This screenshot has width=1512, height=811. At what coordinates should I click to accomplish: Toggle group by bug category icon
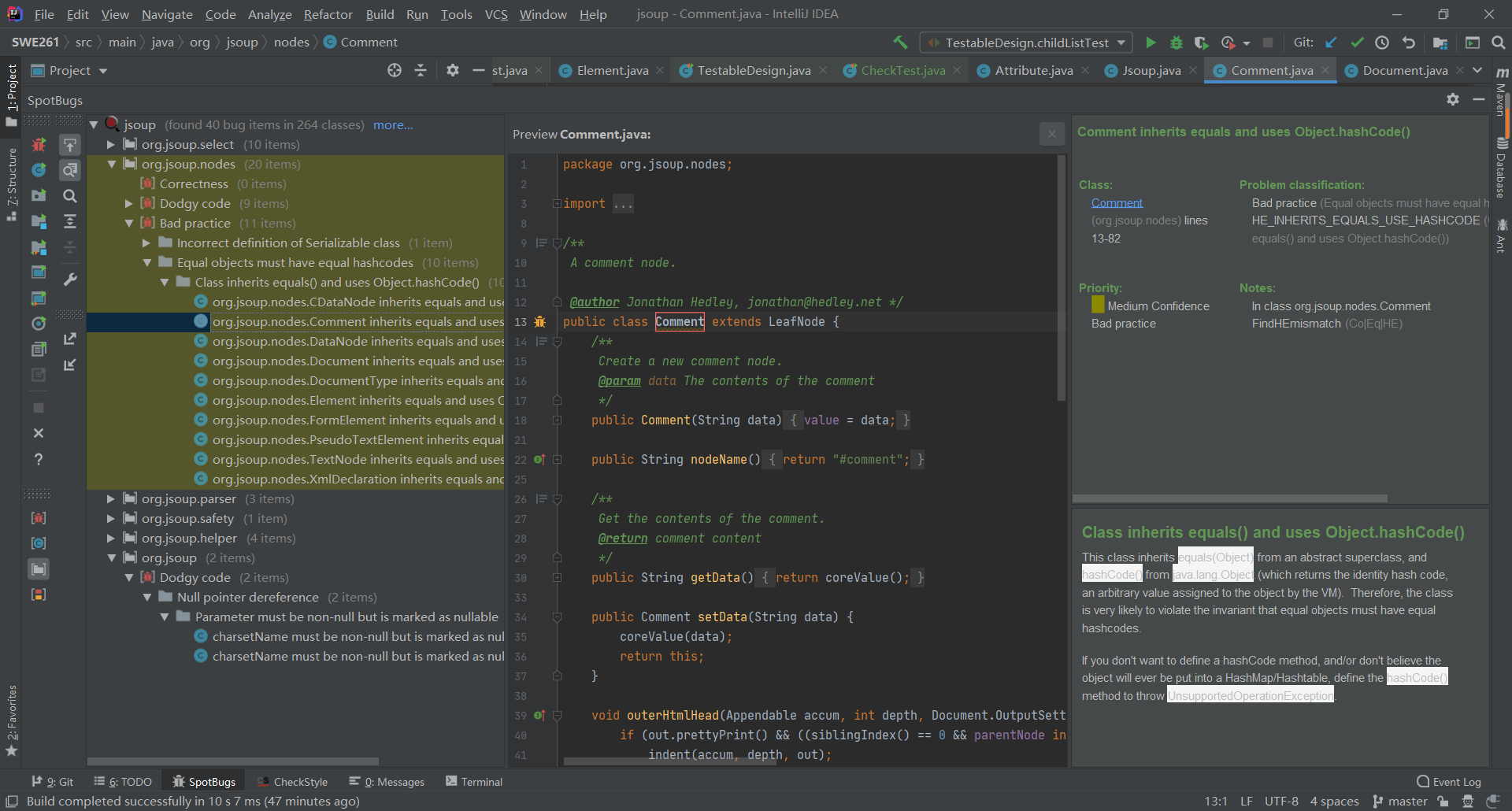click(39, 517)
